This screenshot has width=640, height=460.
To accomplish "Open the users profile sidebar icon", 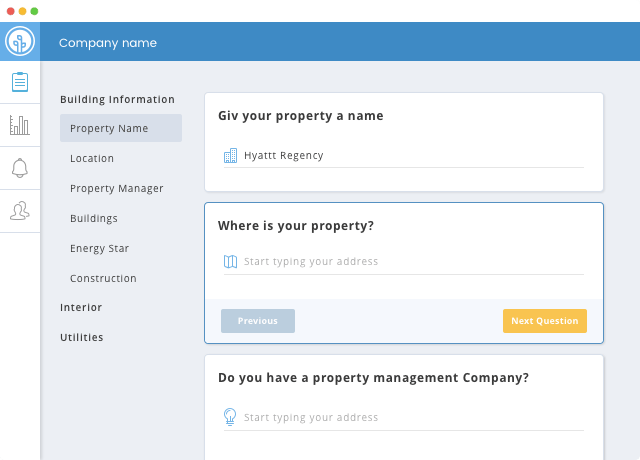I will tap(20, 211).
